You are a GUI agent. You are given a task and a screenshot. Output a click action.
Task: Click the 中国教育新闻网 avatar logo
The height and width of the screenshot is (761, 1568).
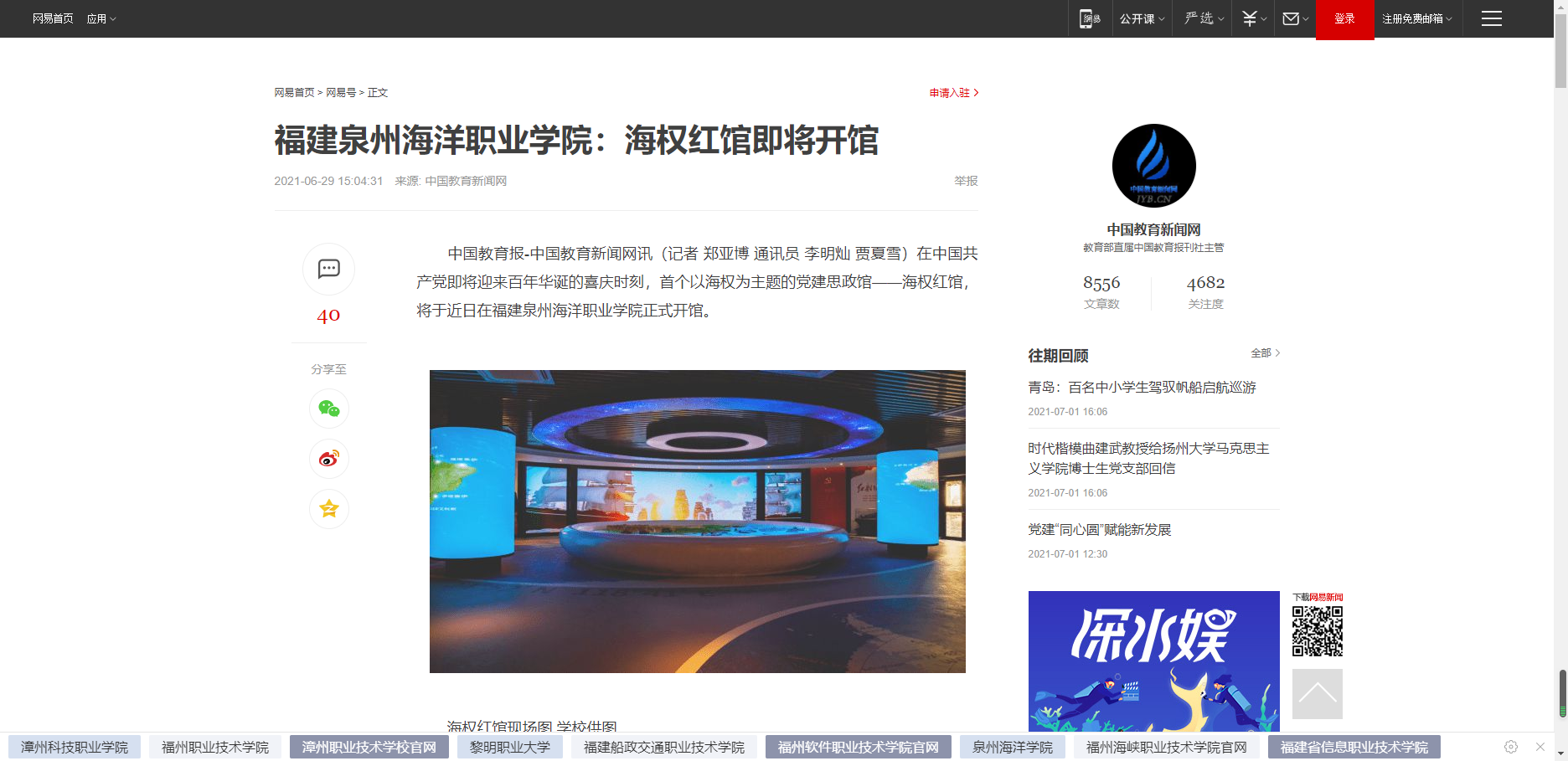[1153, 166]
